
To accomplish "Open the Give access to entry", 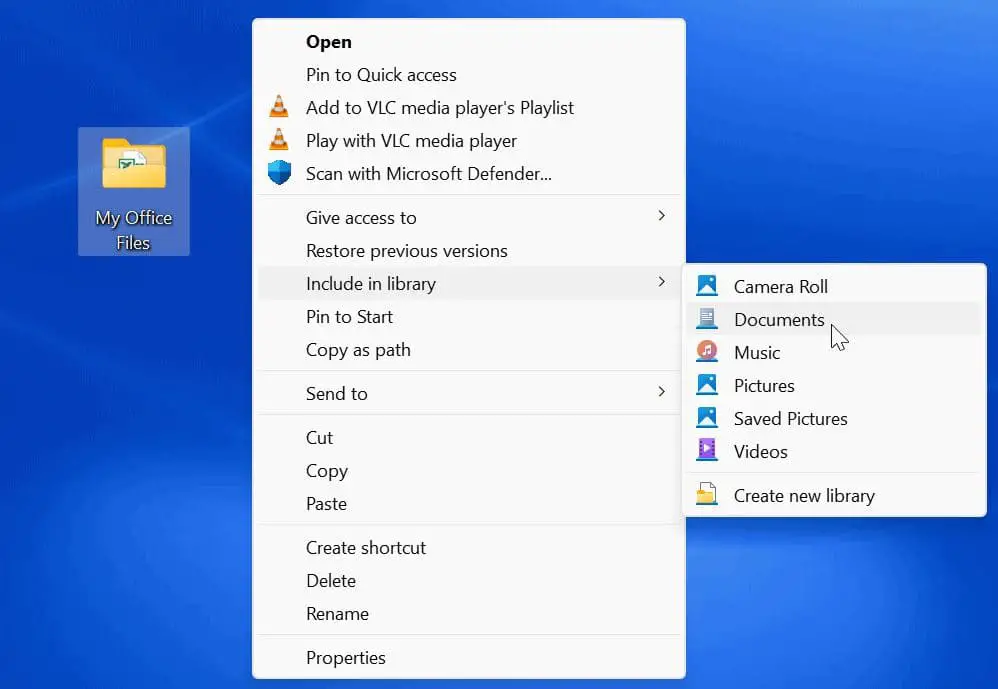I will click(x=469, y=218).
